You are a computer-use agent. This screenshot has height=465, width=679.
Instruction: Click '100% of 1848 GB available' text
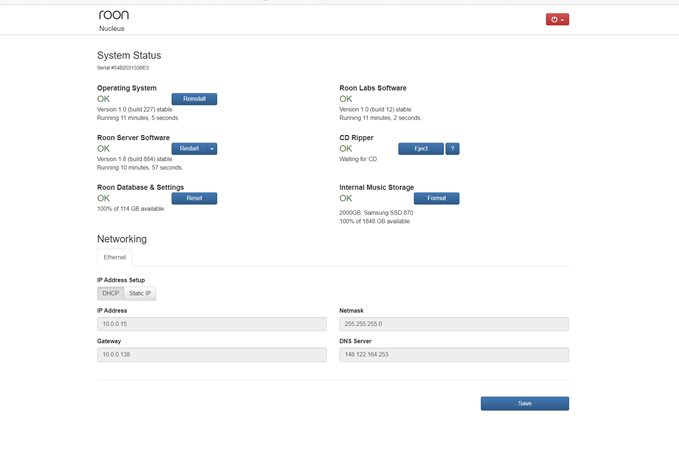[375, 221]
